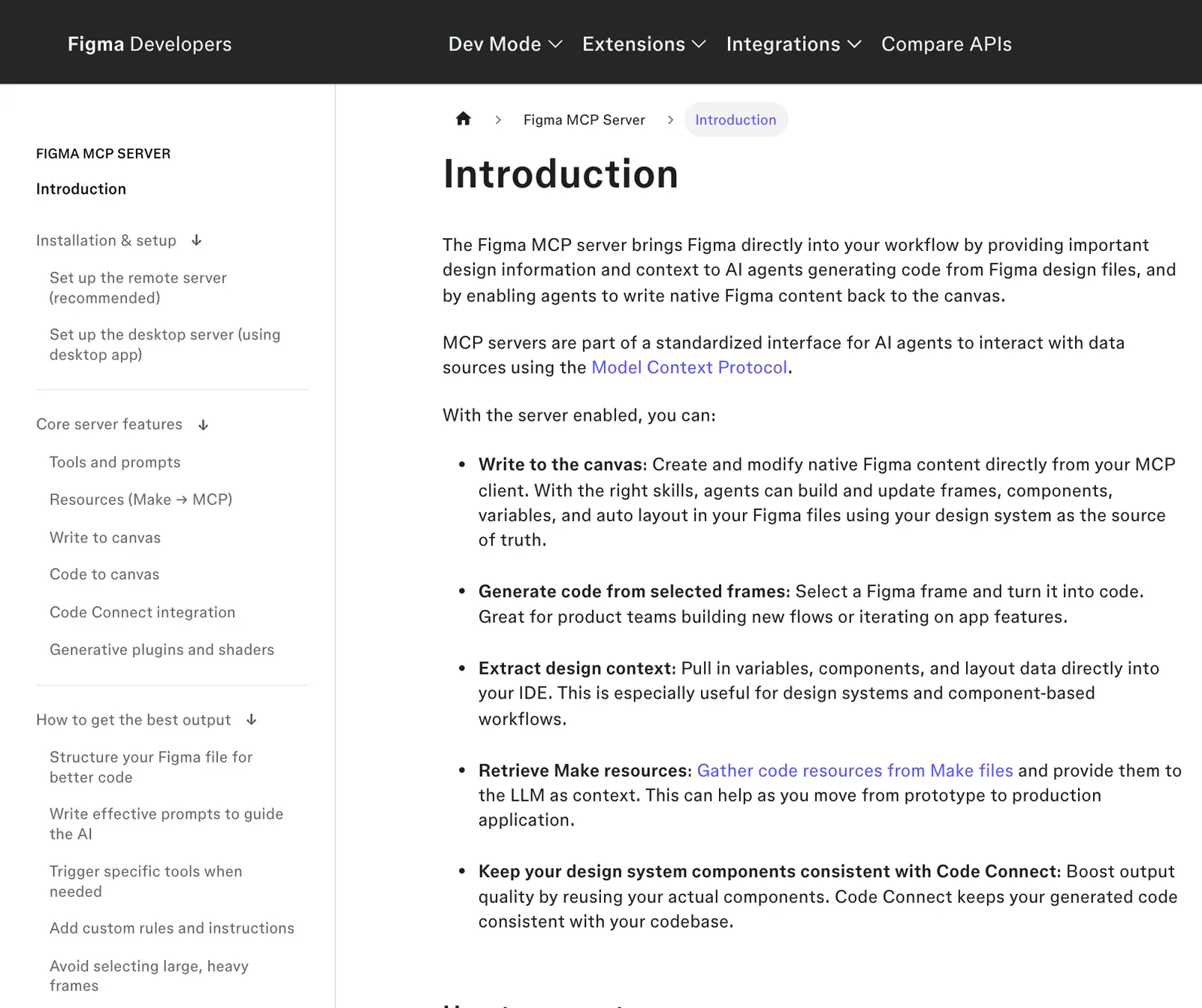This screenshot has width=1202, height=1008.
Task: Go to Avoid selecting large, heavy frames
Action: [149, 976]
